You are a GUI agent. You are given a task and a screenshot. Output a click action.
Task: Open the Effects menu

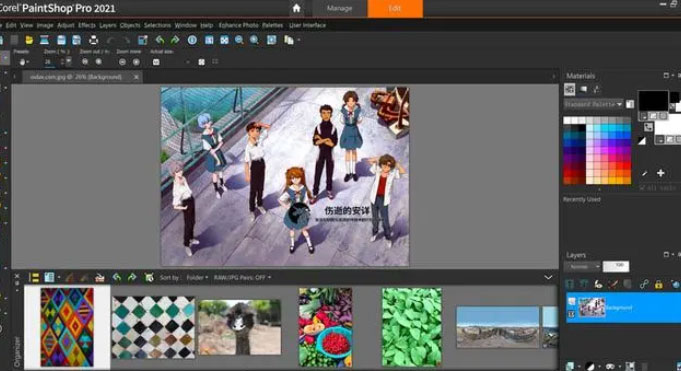click(87, 25)
